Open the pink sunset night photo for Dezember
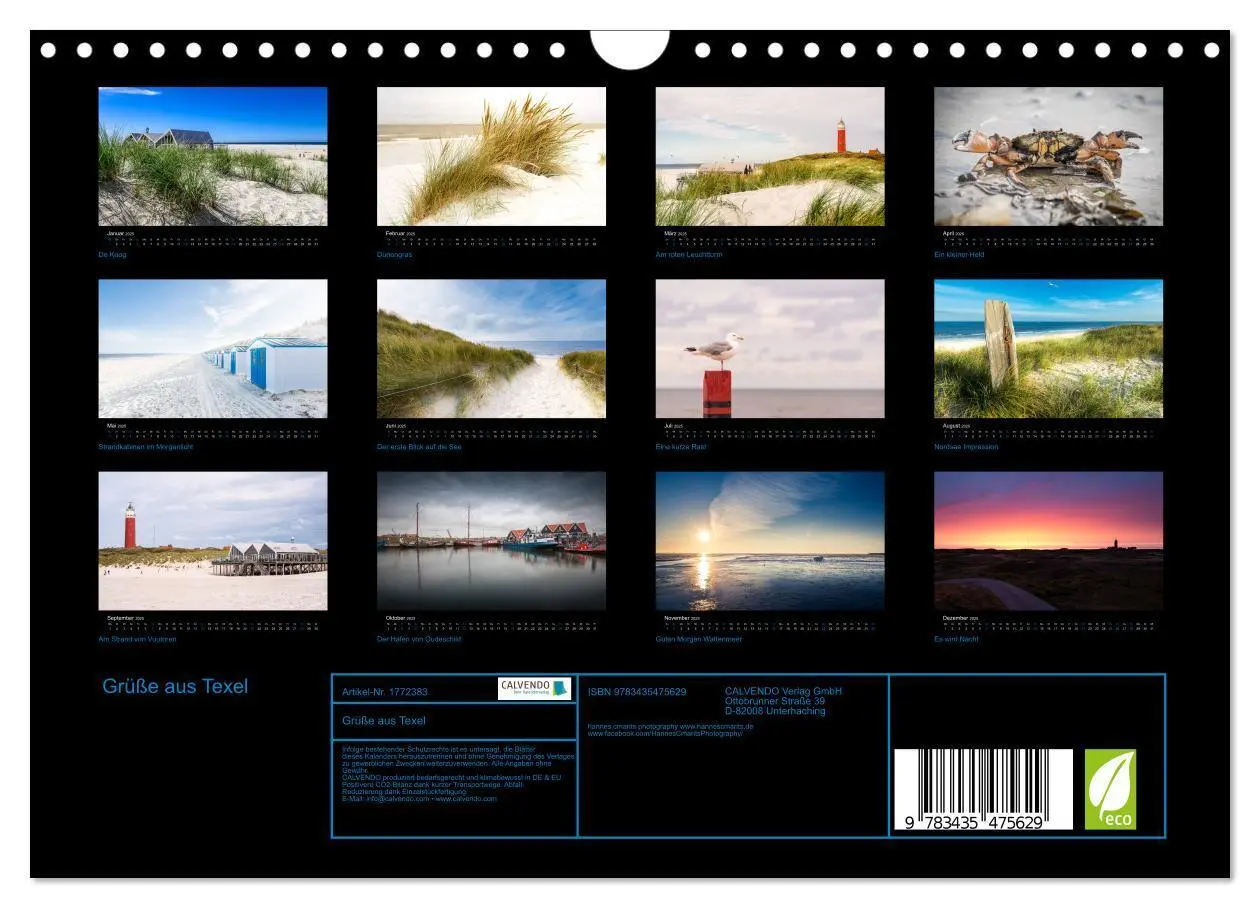 (x=1049, y=541)
